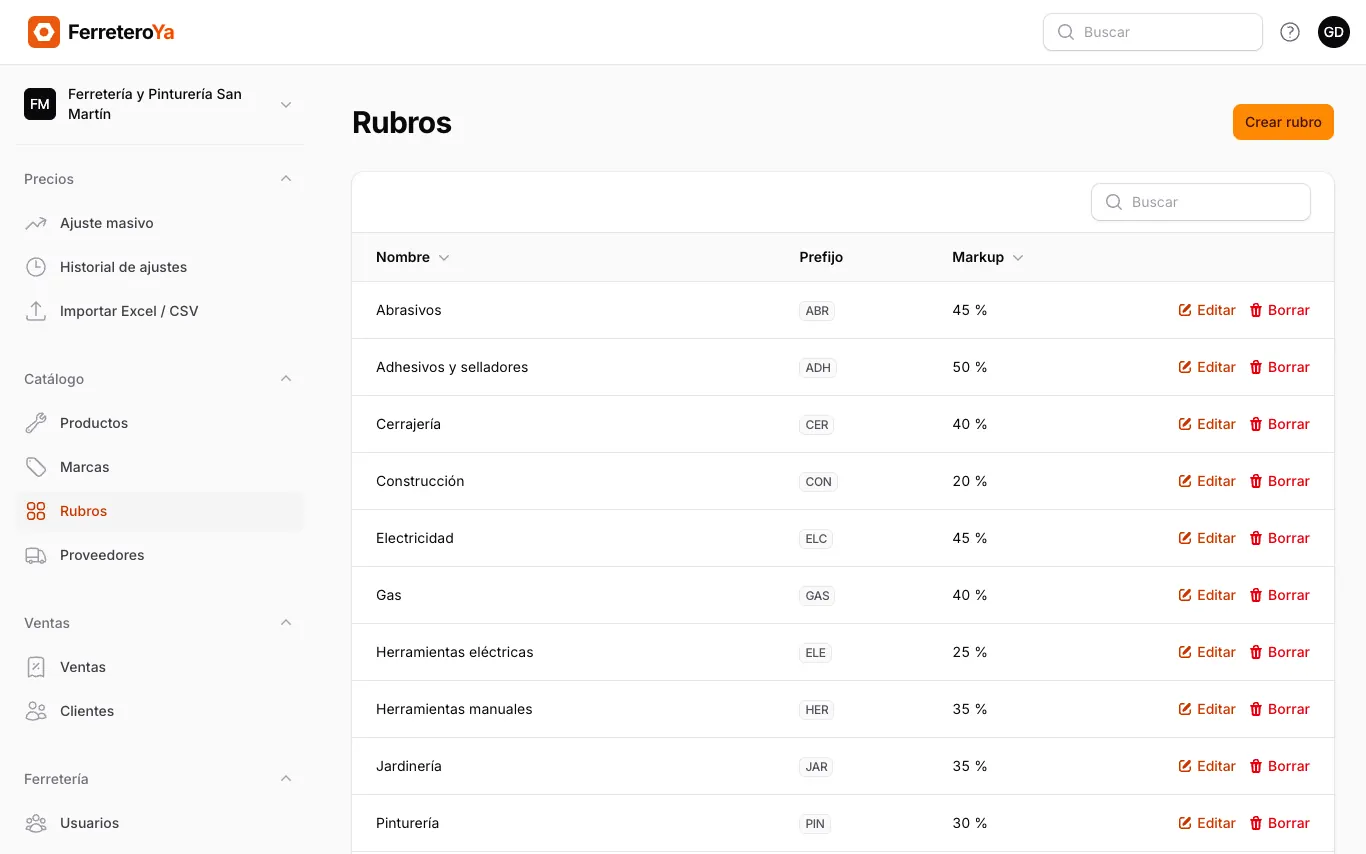Delete the Herramientas manuales rubro
Screen dimensions: 1366x854
tap(1279, 709)
